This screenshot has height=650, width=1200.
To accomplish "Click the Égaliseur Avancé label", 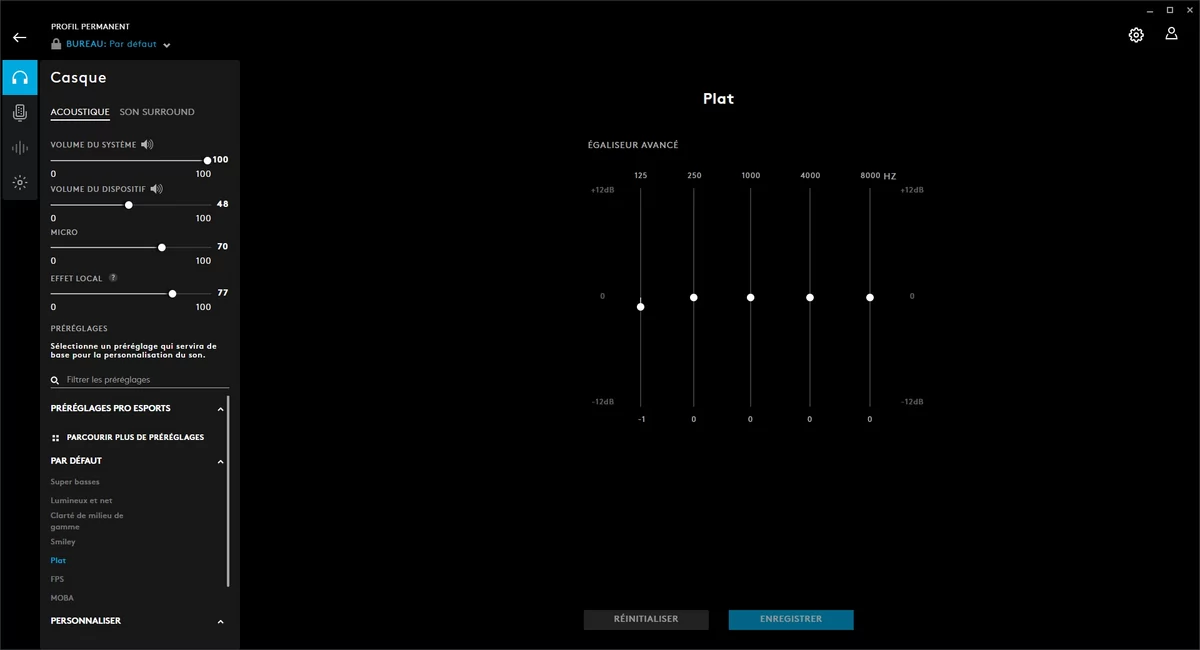I will pyautogui.click(x=633, y=145).
